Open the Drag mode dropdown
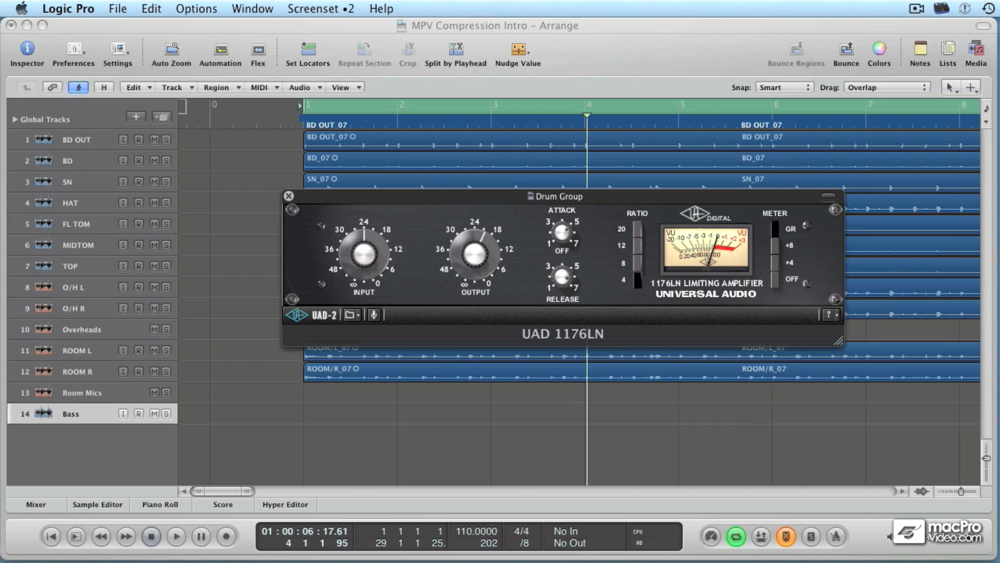 [x=886, y=87]
